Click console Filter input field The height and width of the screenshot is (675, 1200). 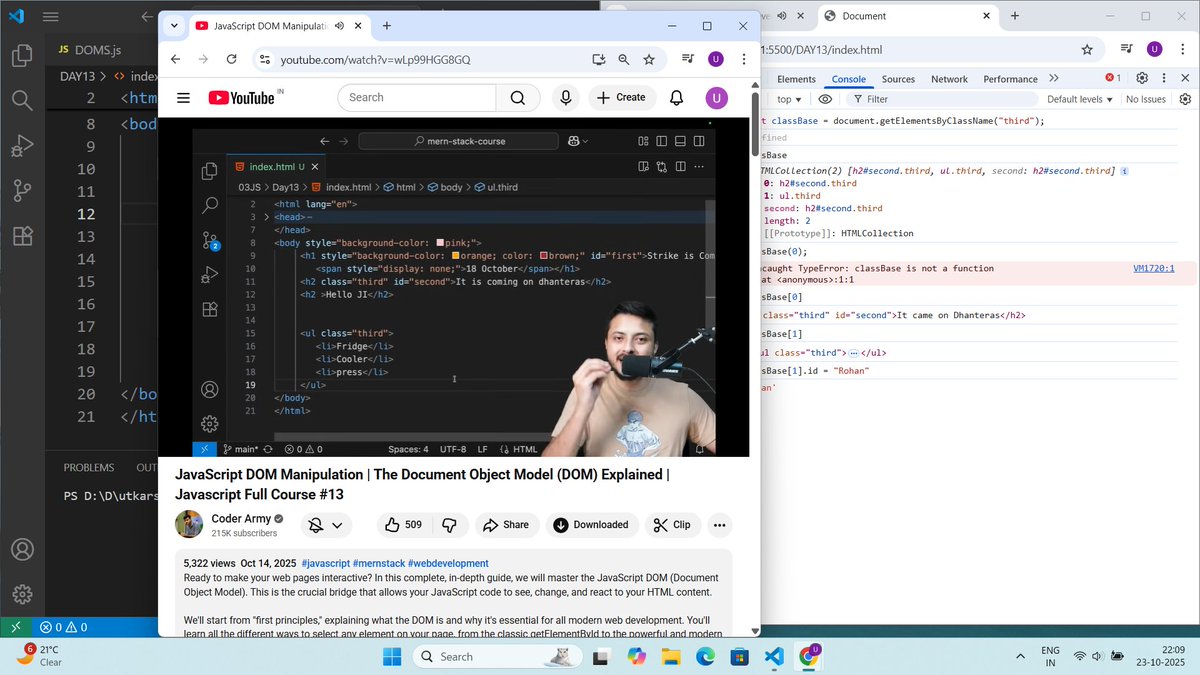click(x=940, y=99)
